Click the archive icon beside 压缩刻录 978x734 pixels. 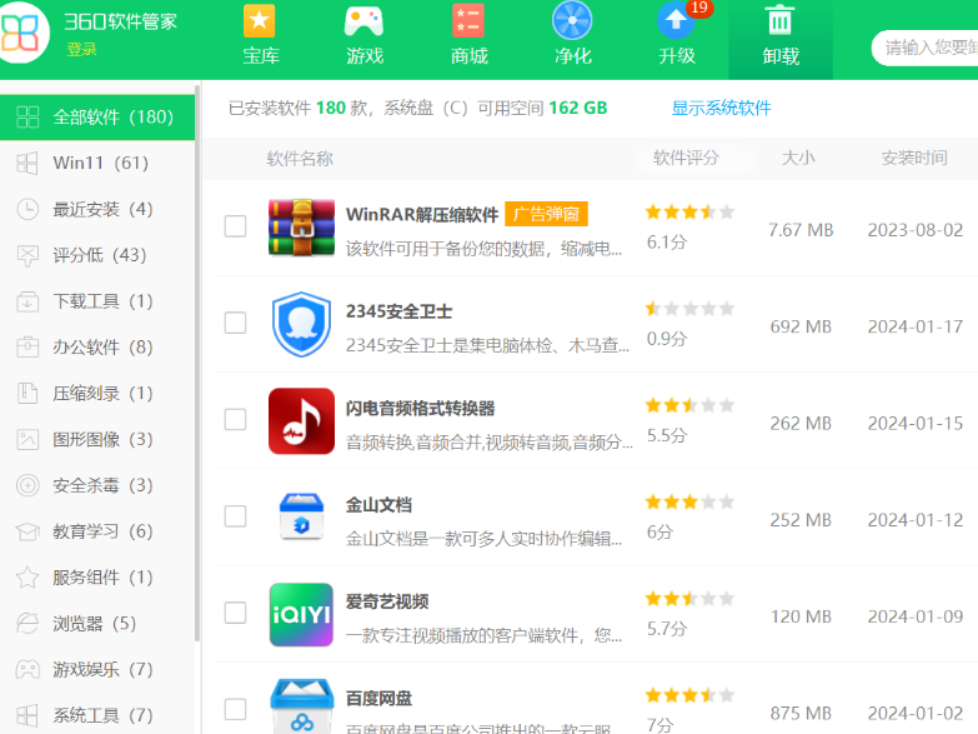coord(27,394)
